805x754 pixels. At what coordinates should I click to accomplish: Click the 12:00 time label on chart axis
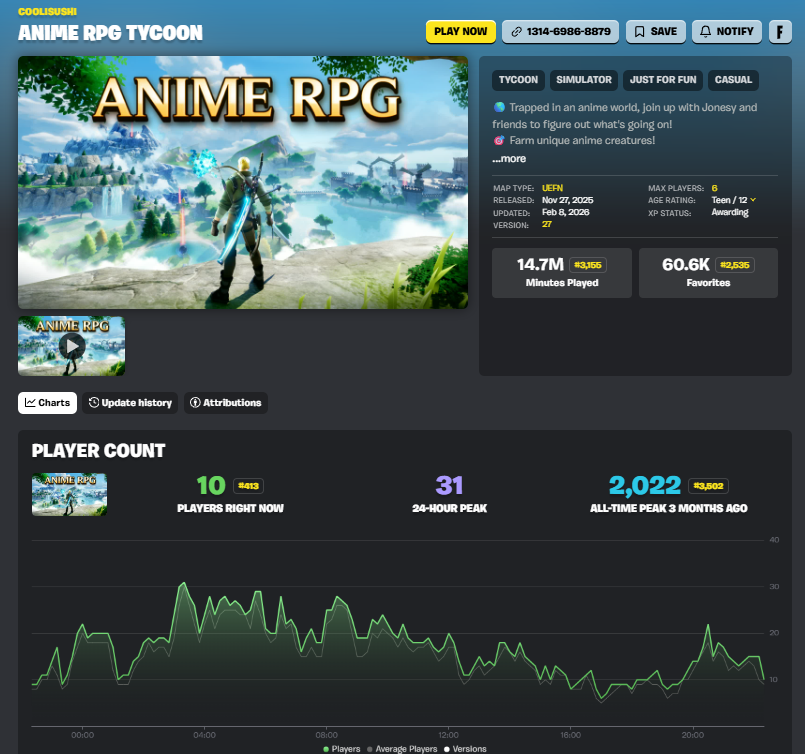[448, 735]
